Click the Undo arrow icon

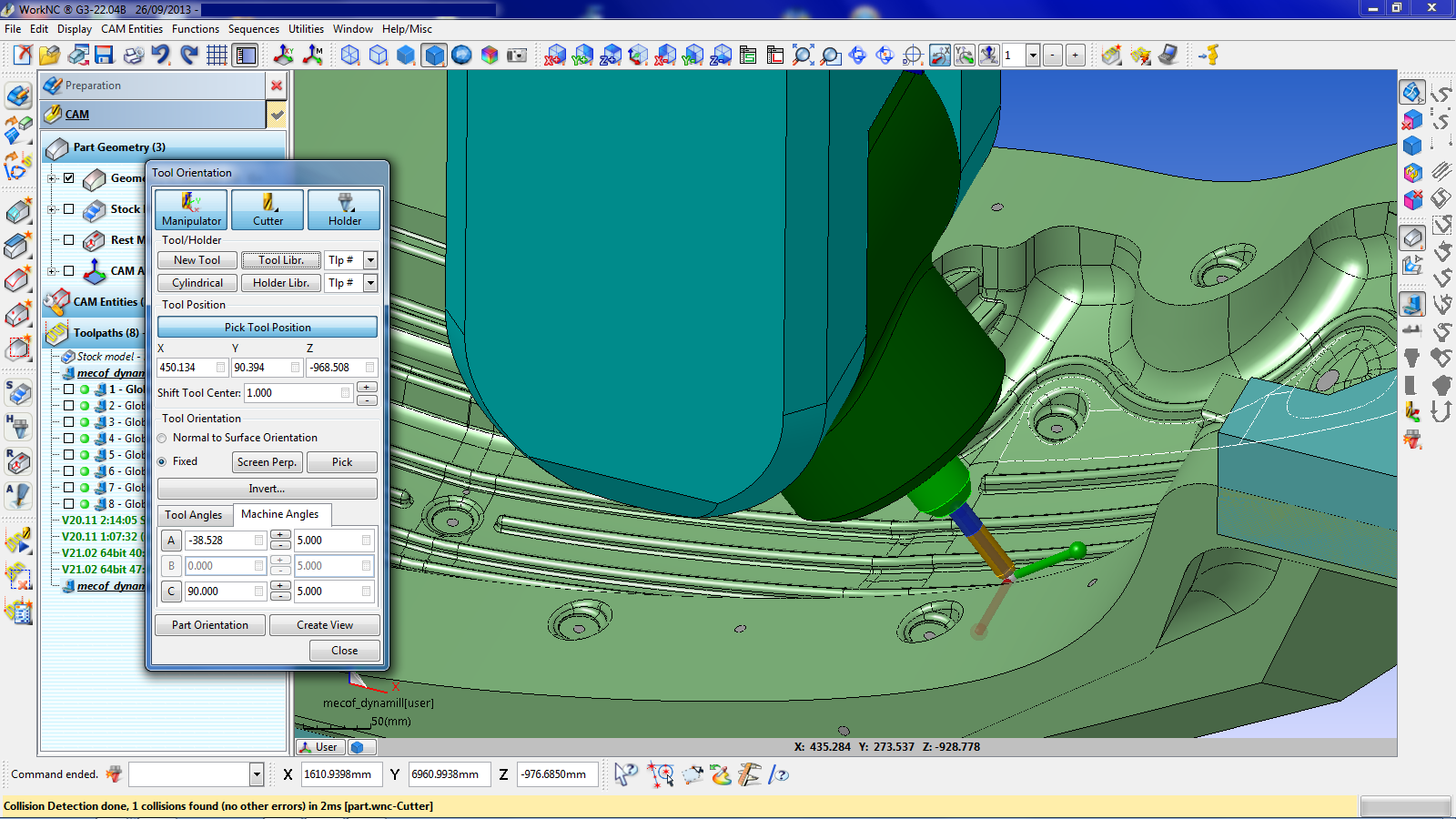coord(161,56)
